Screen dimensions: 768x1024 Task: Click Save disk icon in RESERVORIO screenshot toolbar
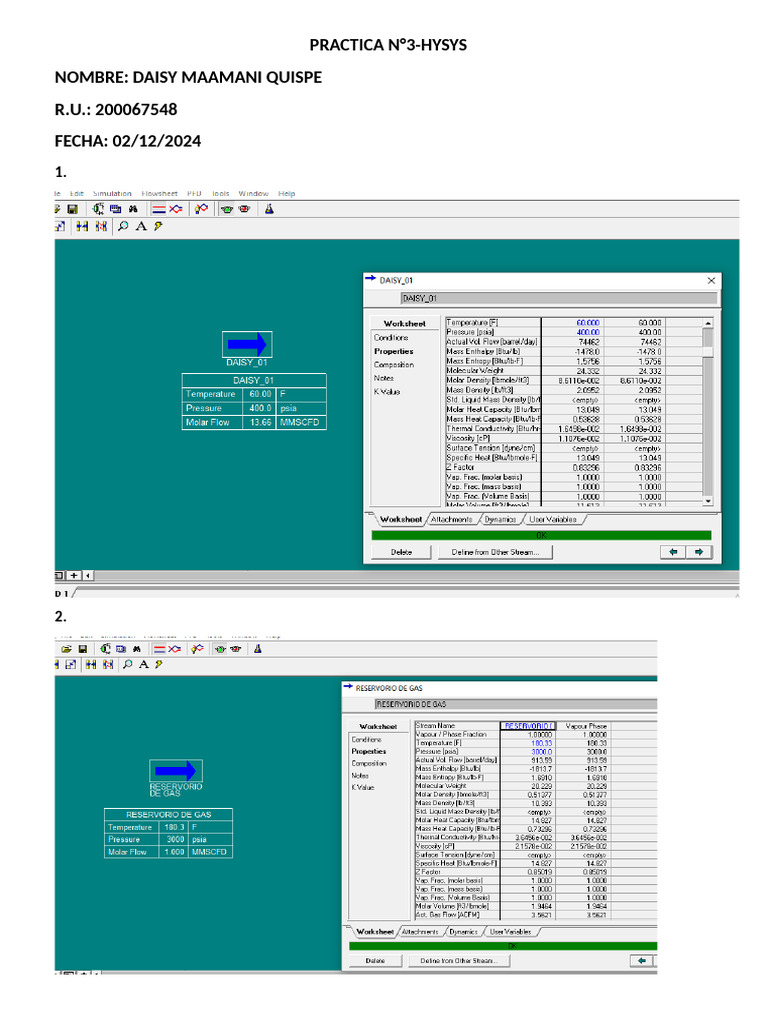pyautogui.click(x=83, y=648)
